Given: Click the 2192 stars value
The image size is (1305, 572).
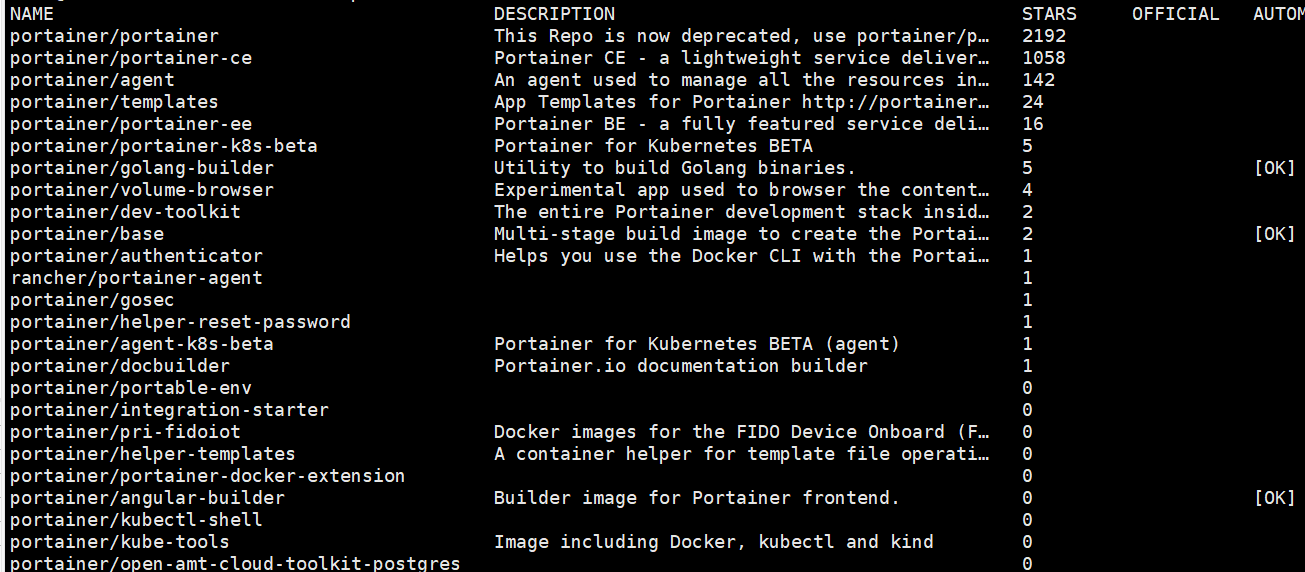Looking at the screenshot, I should (1044, 36).
